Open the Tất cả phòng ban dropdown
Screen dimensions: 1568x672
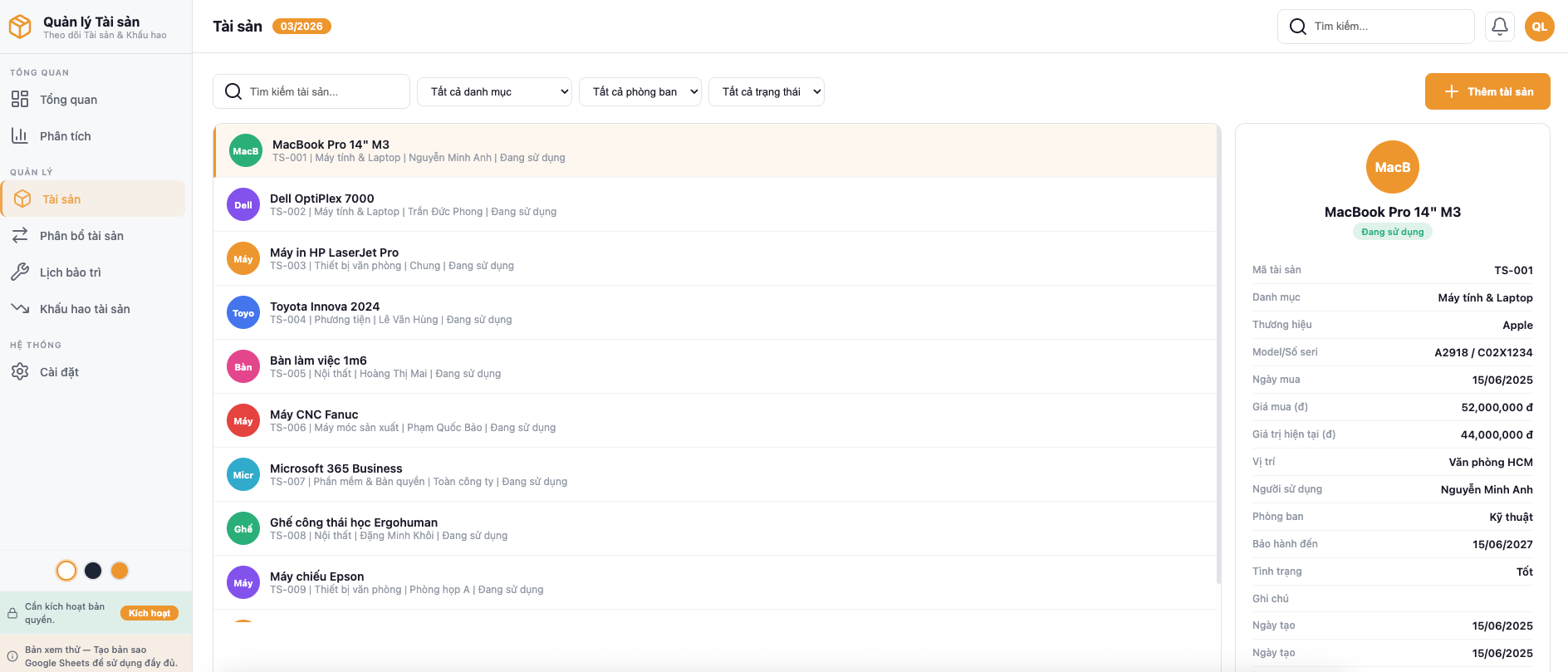640,91
